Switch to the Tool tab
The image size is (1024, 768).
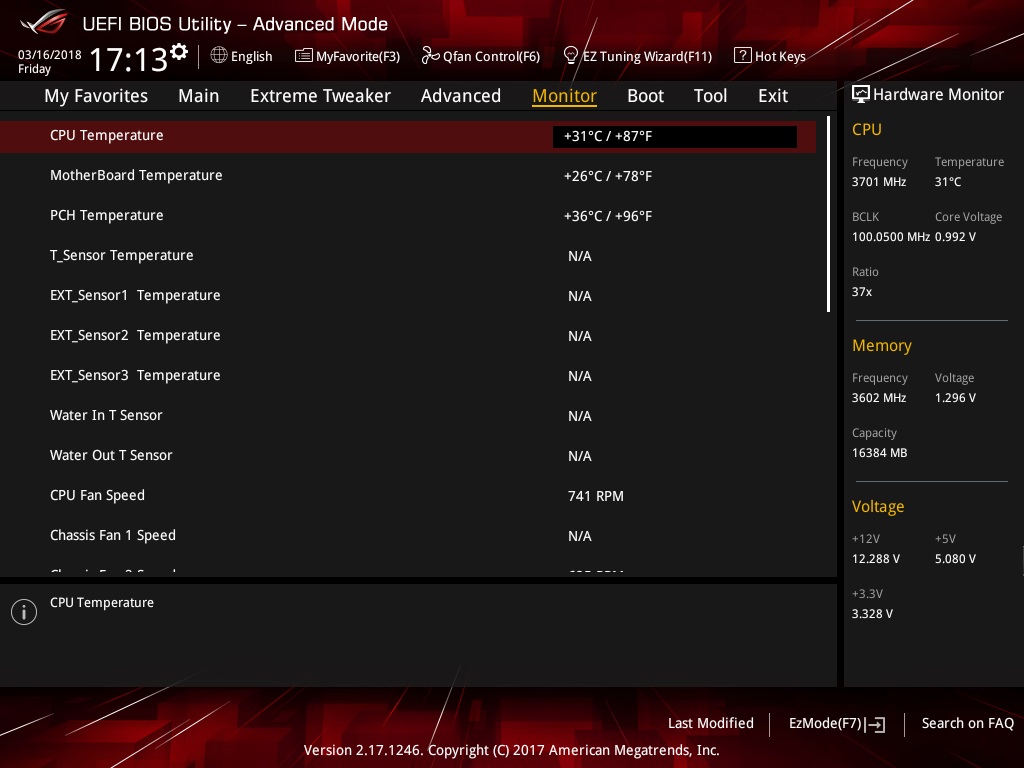(710, 96)
